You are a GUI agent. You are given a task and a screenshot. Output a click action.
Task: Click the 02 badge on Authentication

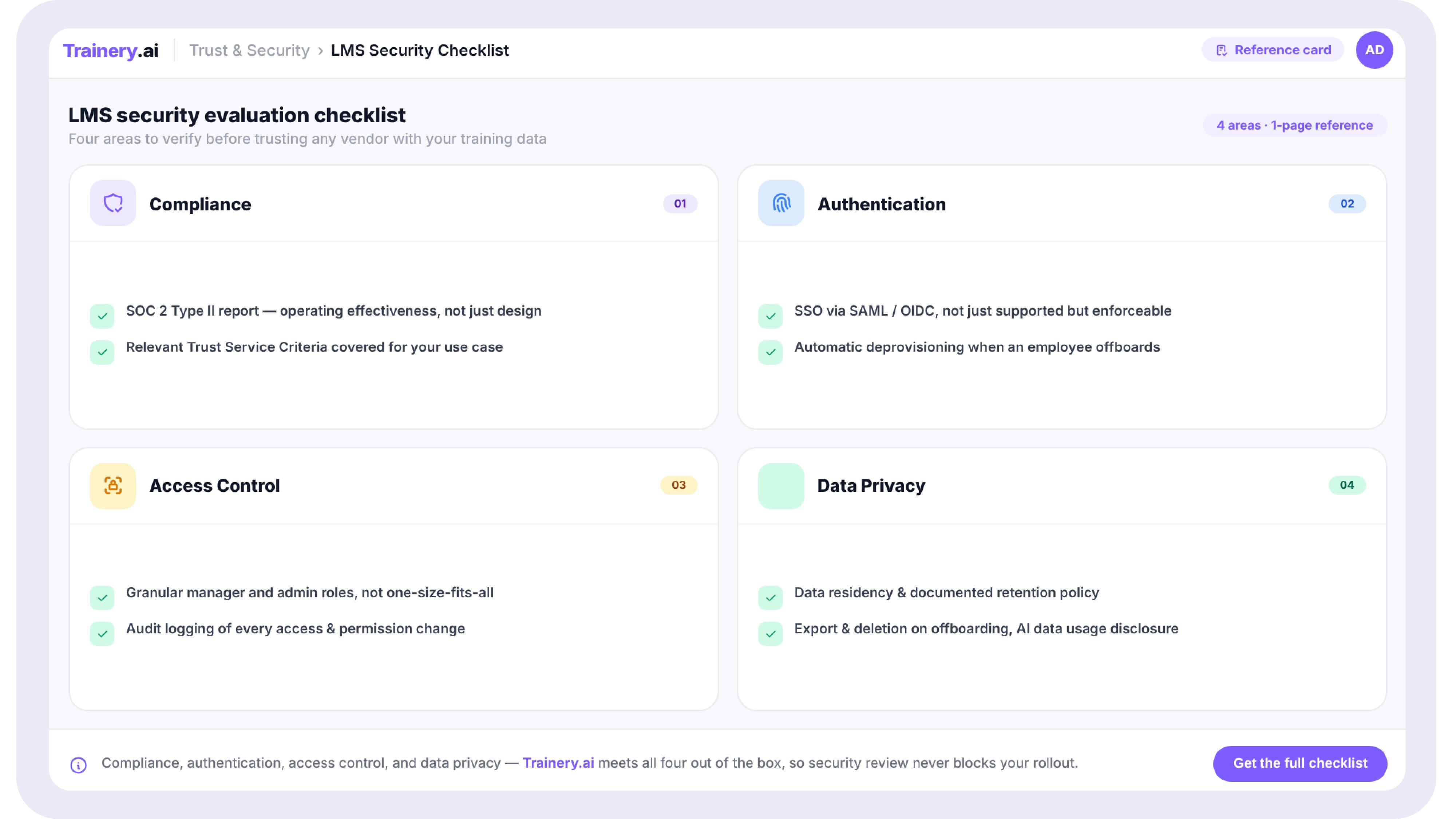pos(1347,203)
